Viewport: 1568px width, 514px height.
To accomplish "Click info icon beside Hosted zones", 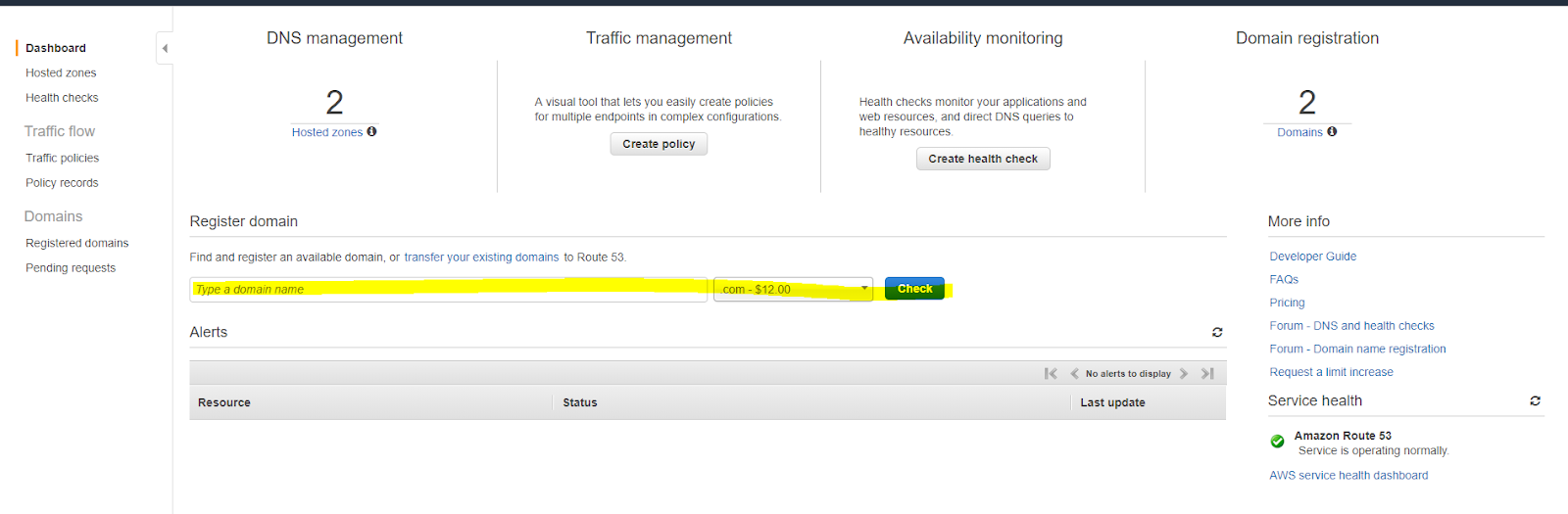I will point(372,131).
